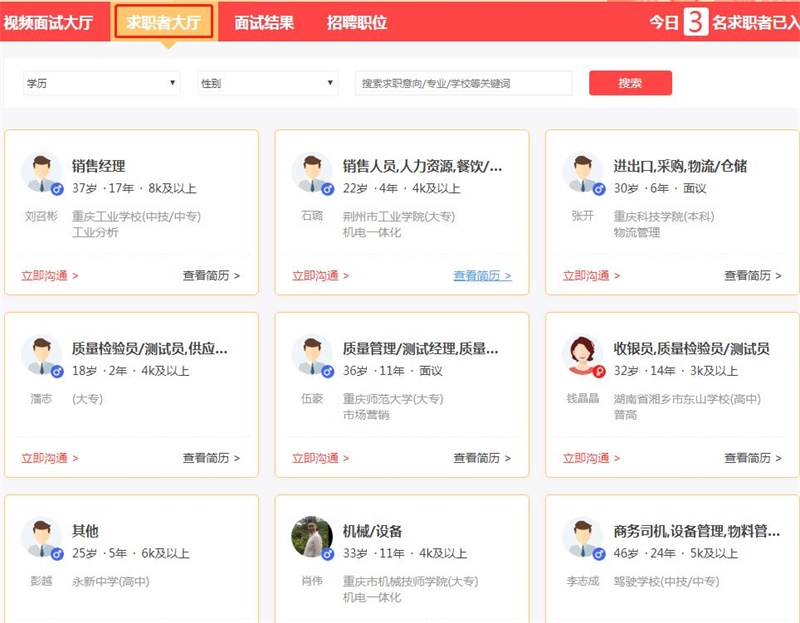The height and width of the screenshot is (623, 800).
Task: Open the 学历 dropdown filter
Action: (x=101, y=84)
